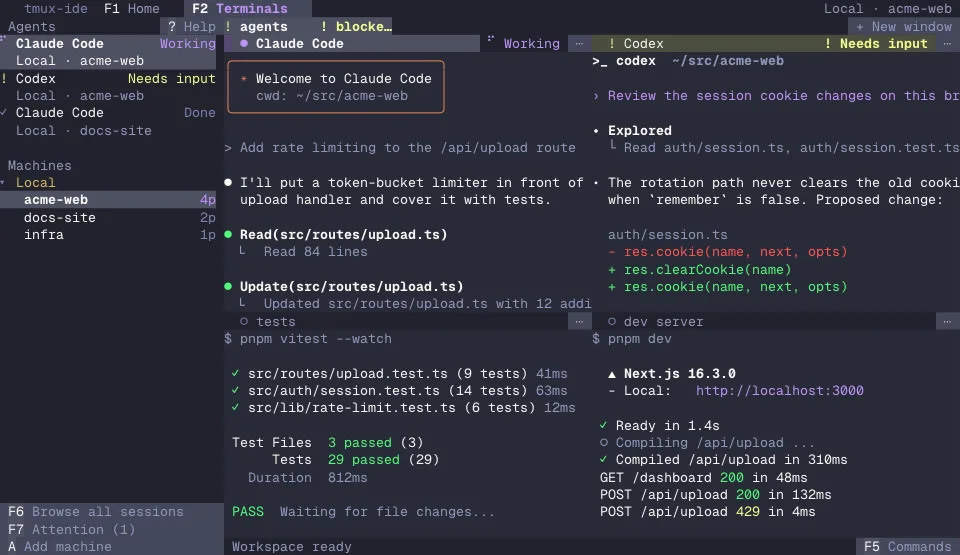Open the Help button in Agents panel

[192, 26]
